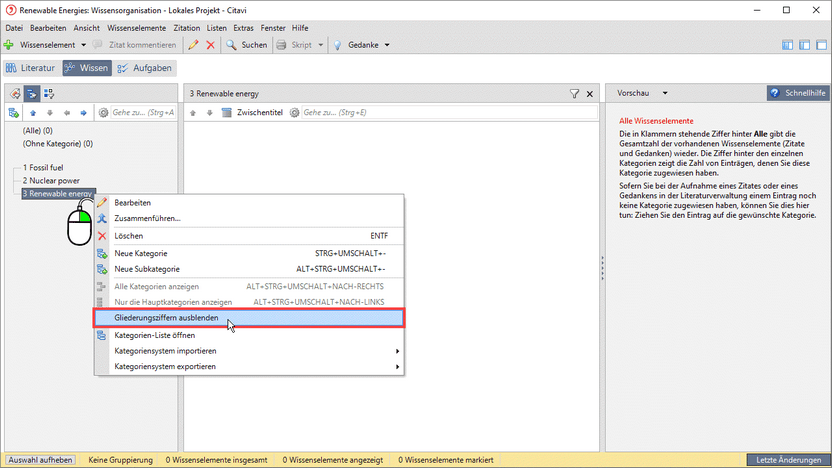This screenshot has height=468, width=832.
Task: Click the new category icon in category toolbar
Action: click(14, 112)
